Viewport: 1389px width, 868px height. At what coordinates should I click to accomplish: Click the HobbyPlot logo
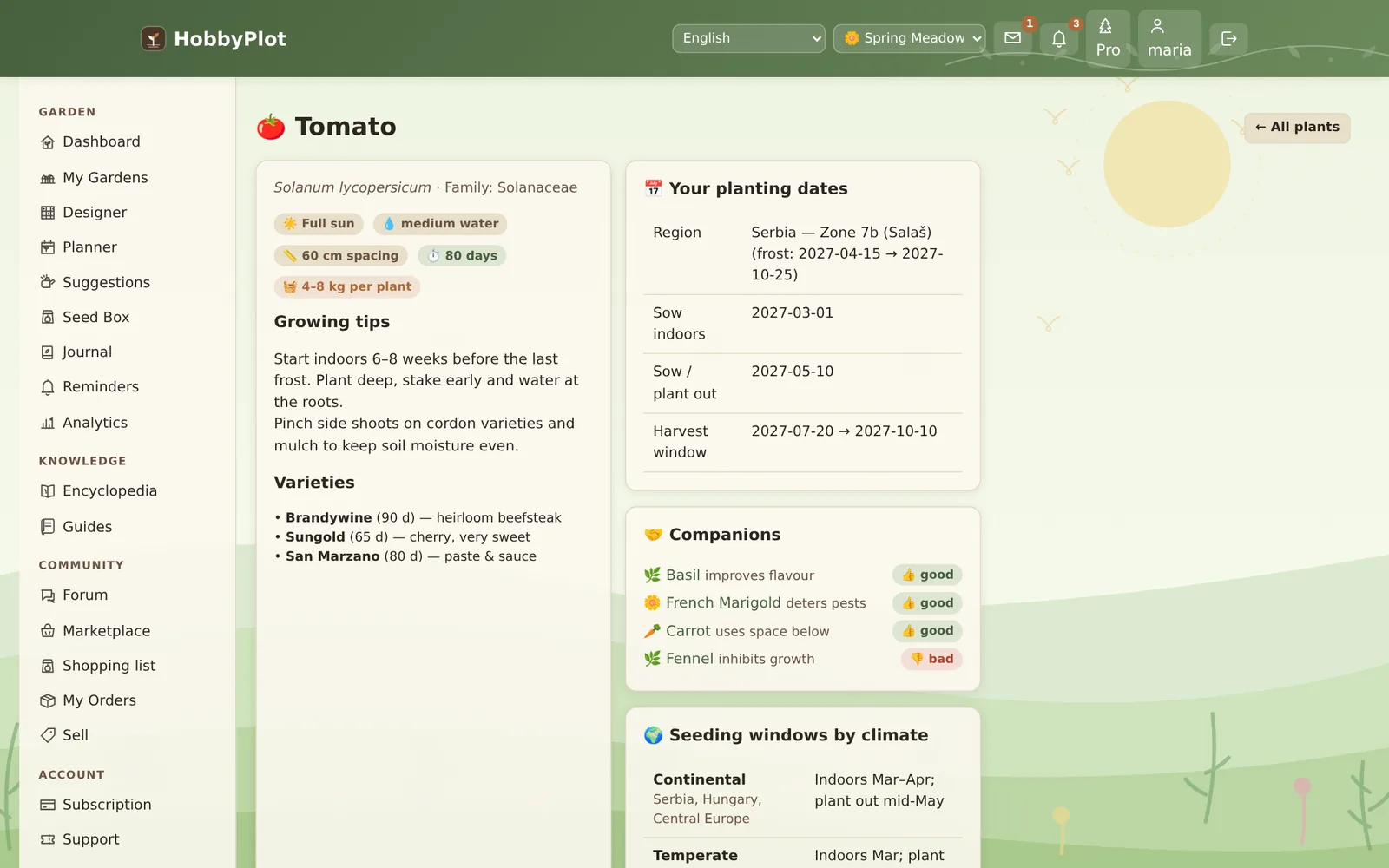click(x=214, y=38)
